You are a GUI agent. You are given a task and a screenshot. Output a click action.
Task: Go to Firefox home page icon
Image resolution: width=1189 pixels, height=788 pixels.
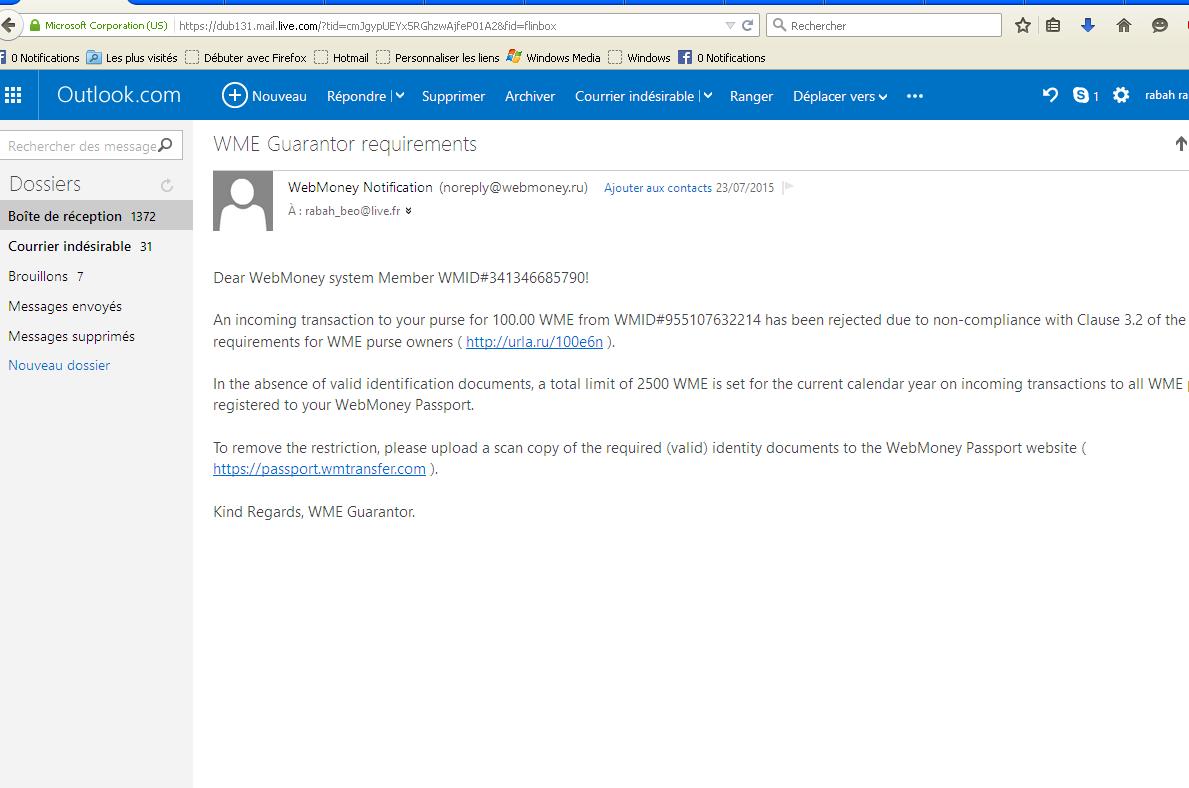click(1124, 26)
